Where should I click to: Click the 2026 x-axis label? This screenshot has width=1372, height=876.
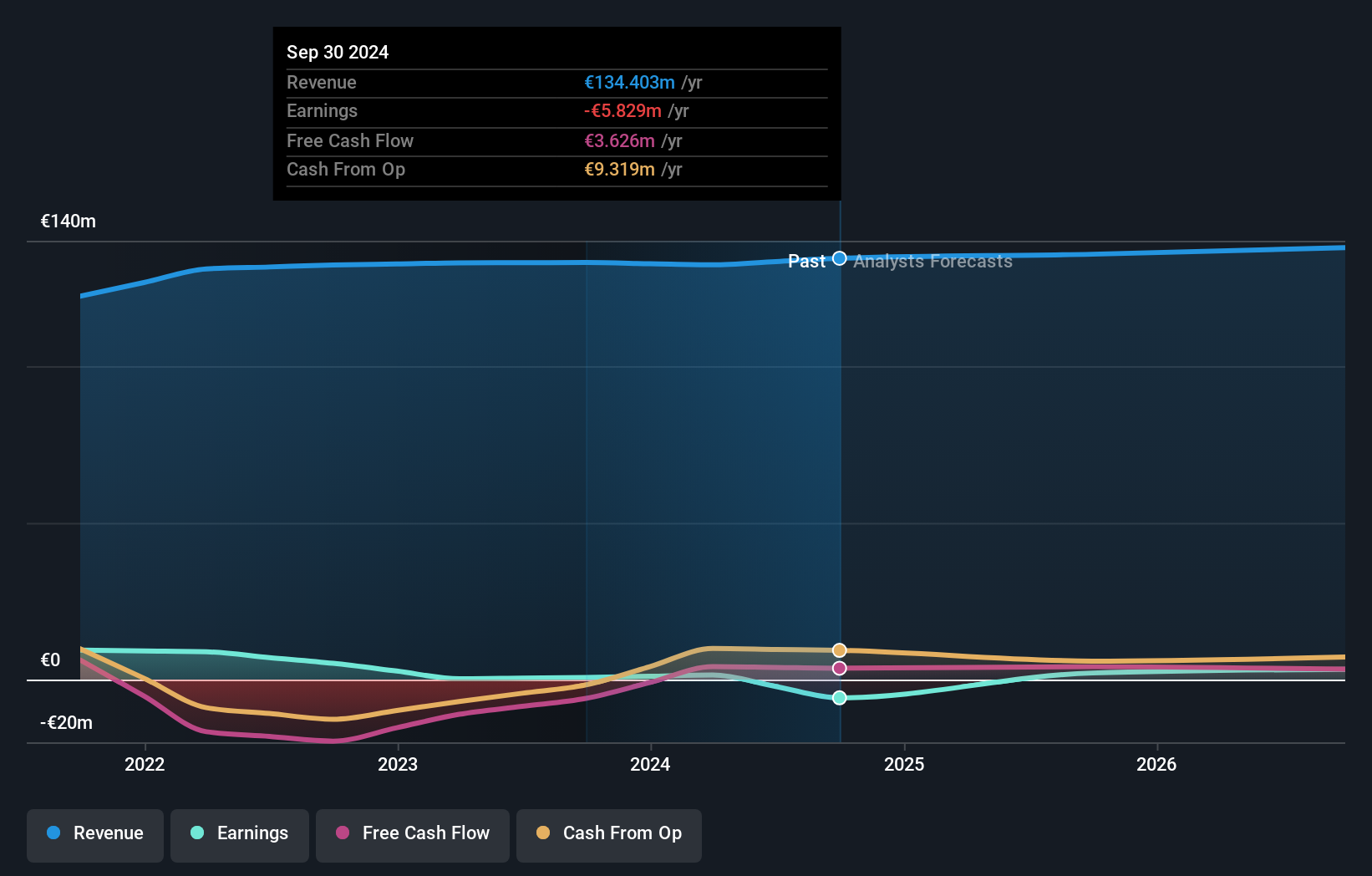1156,764
